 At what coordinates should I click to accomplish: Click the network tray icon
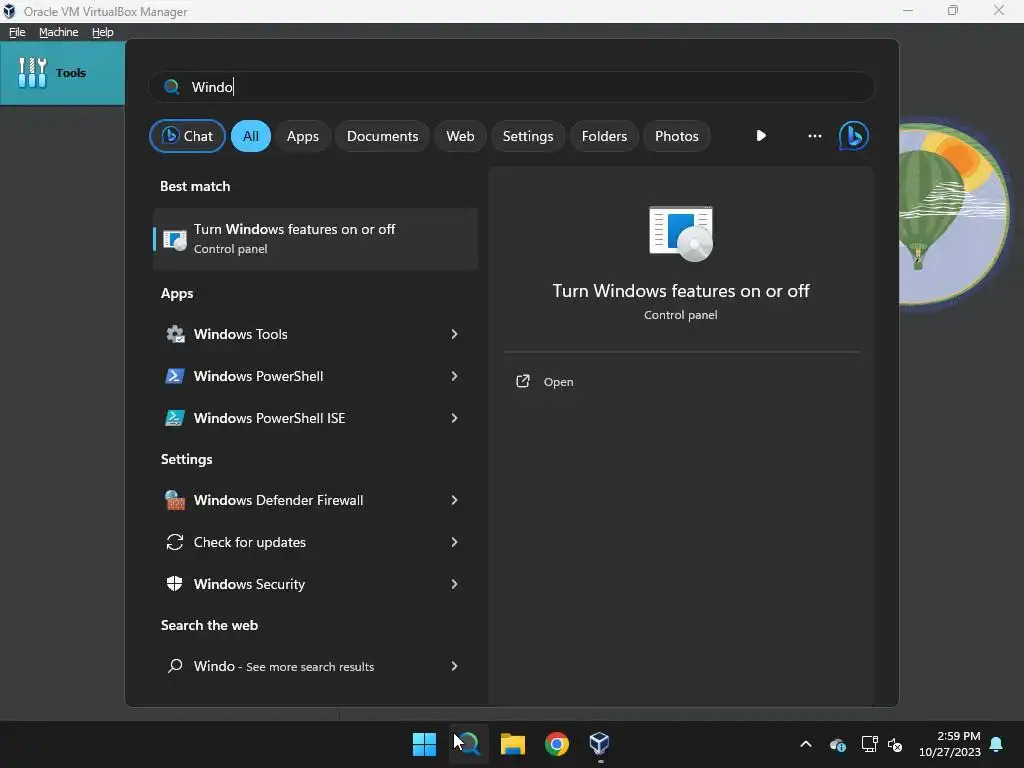click(x=869, y=744)
